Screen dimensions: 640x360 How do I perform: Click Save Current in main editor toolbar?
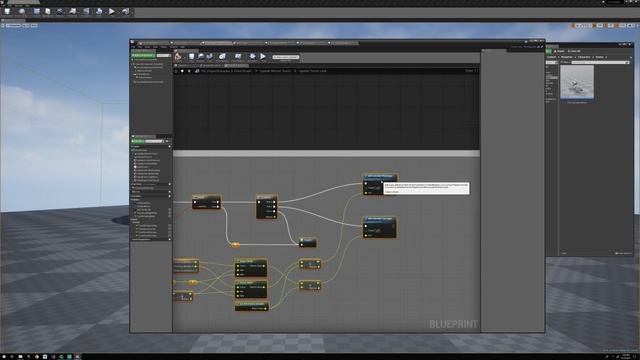(7, 12)
